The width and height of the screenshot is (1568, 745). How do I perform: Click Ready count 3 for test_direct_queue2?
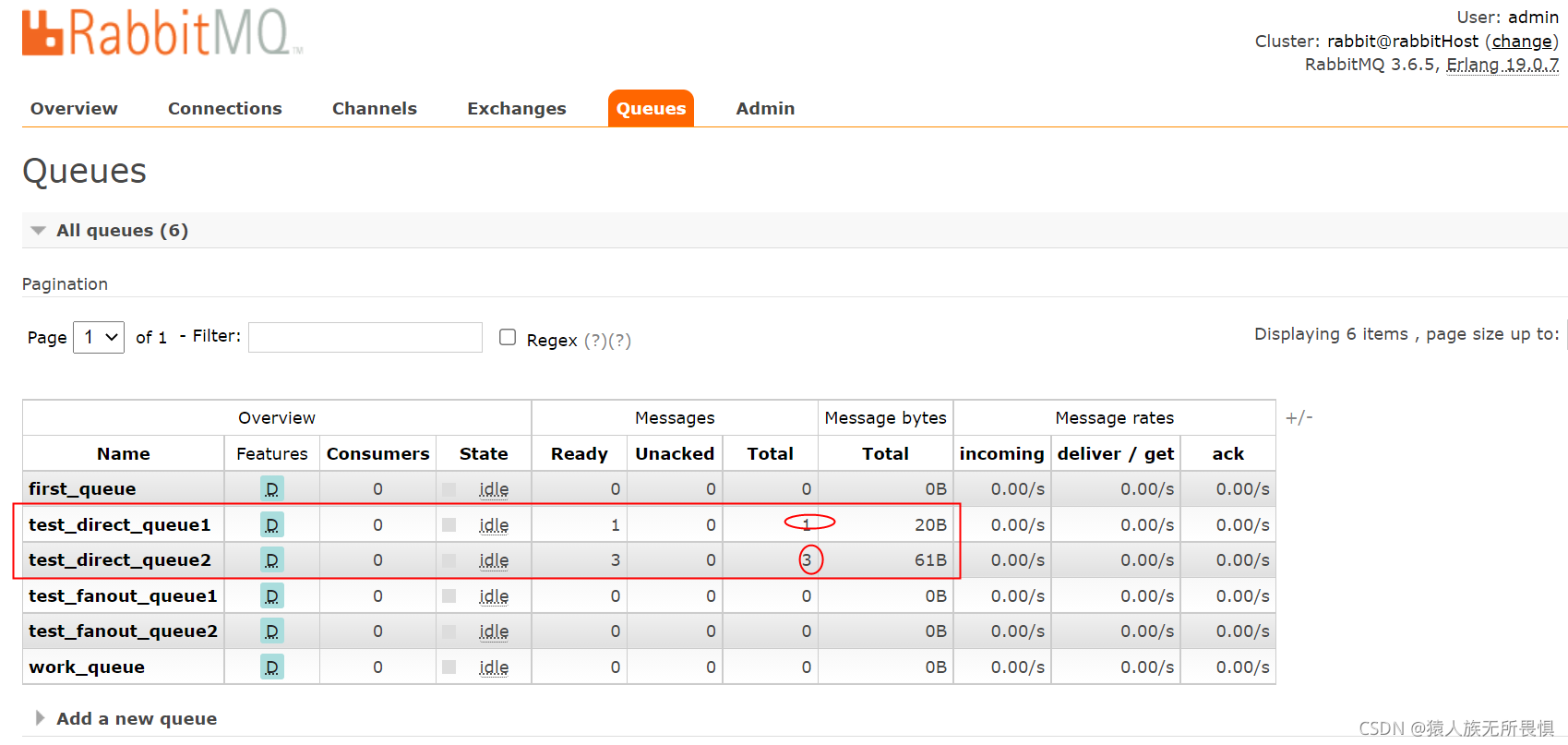616,559
